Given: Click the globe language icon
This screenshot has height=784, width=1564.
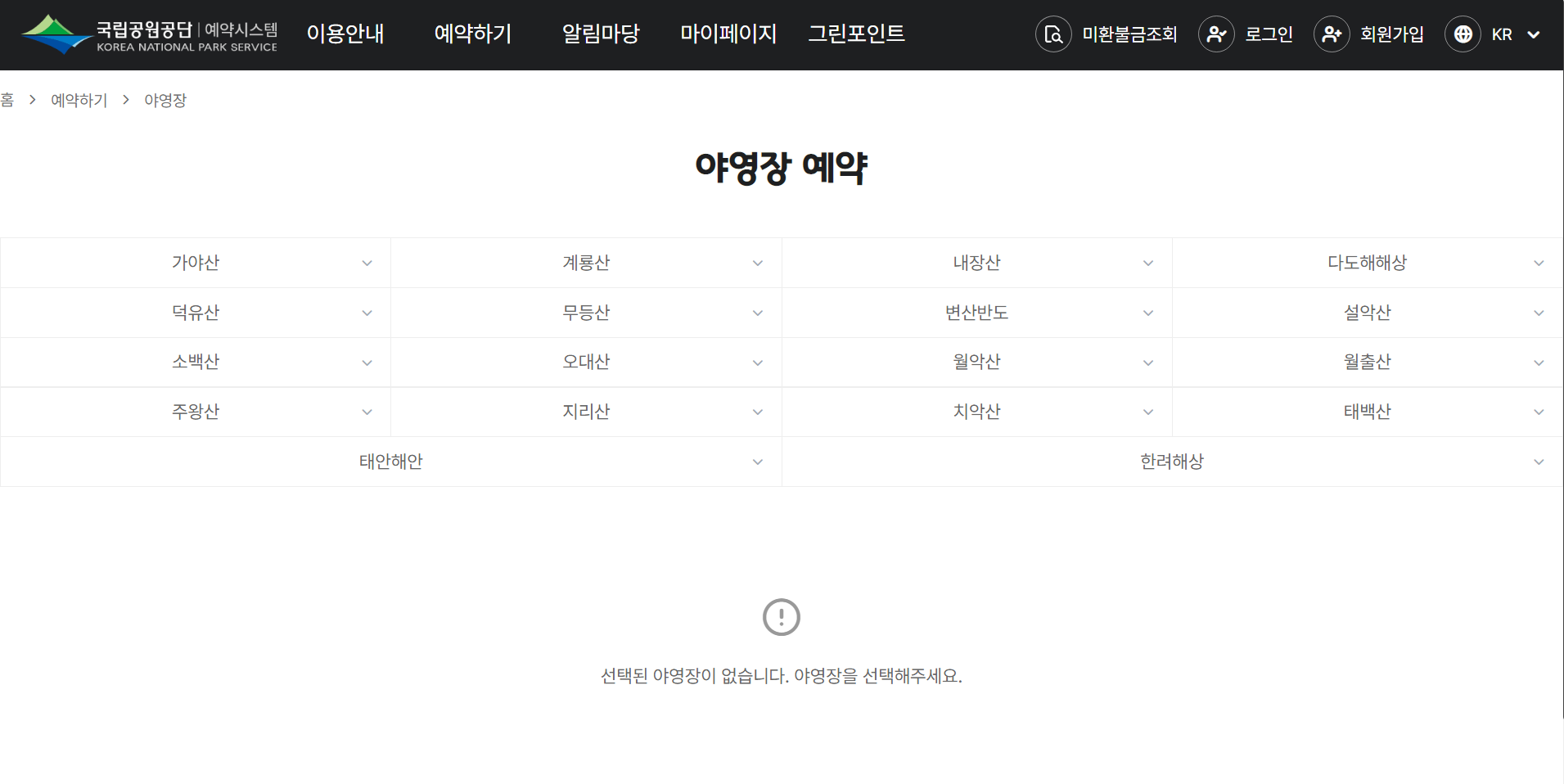Looking at the screenshot, I should (1463, 34).
